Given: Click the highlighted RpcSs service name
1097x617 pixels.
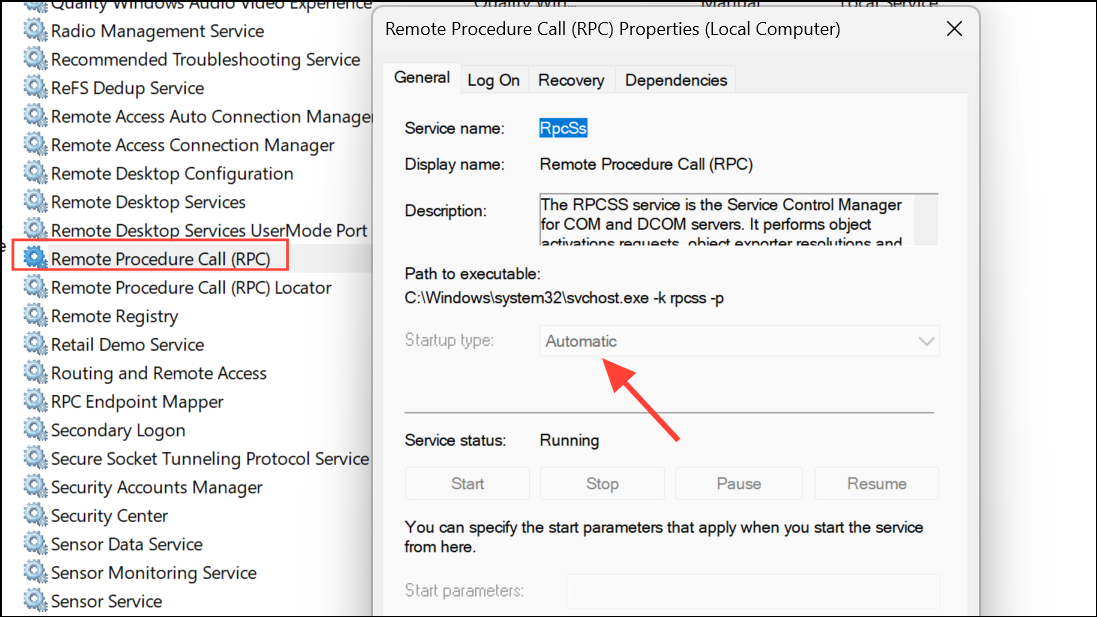Looking at the screenshot, I should point(563,128).
